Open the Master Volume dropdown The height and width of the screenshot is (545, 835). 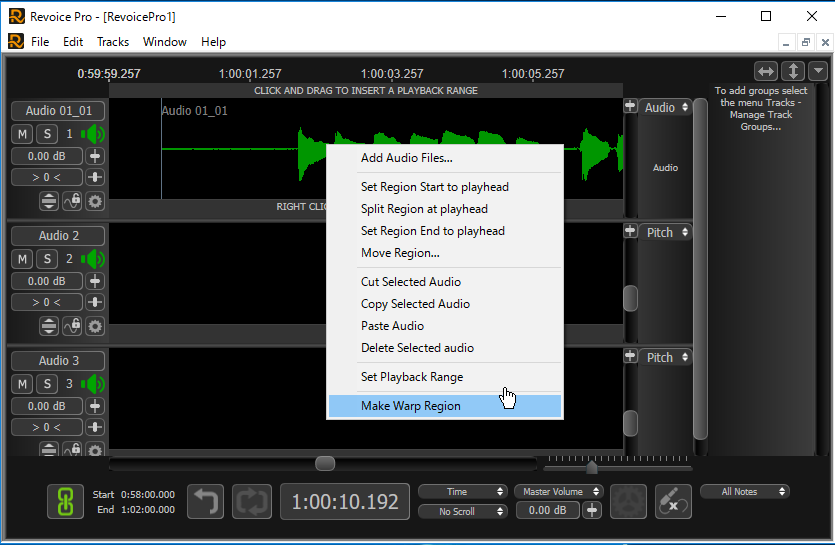[x=558, y=491]
